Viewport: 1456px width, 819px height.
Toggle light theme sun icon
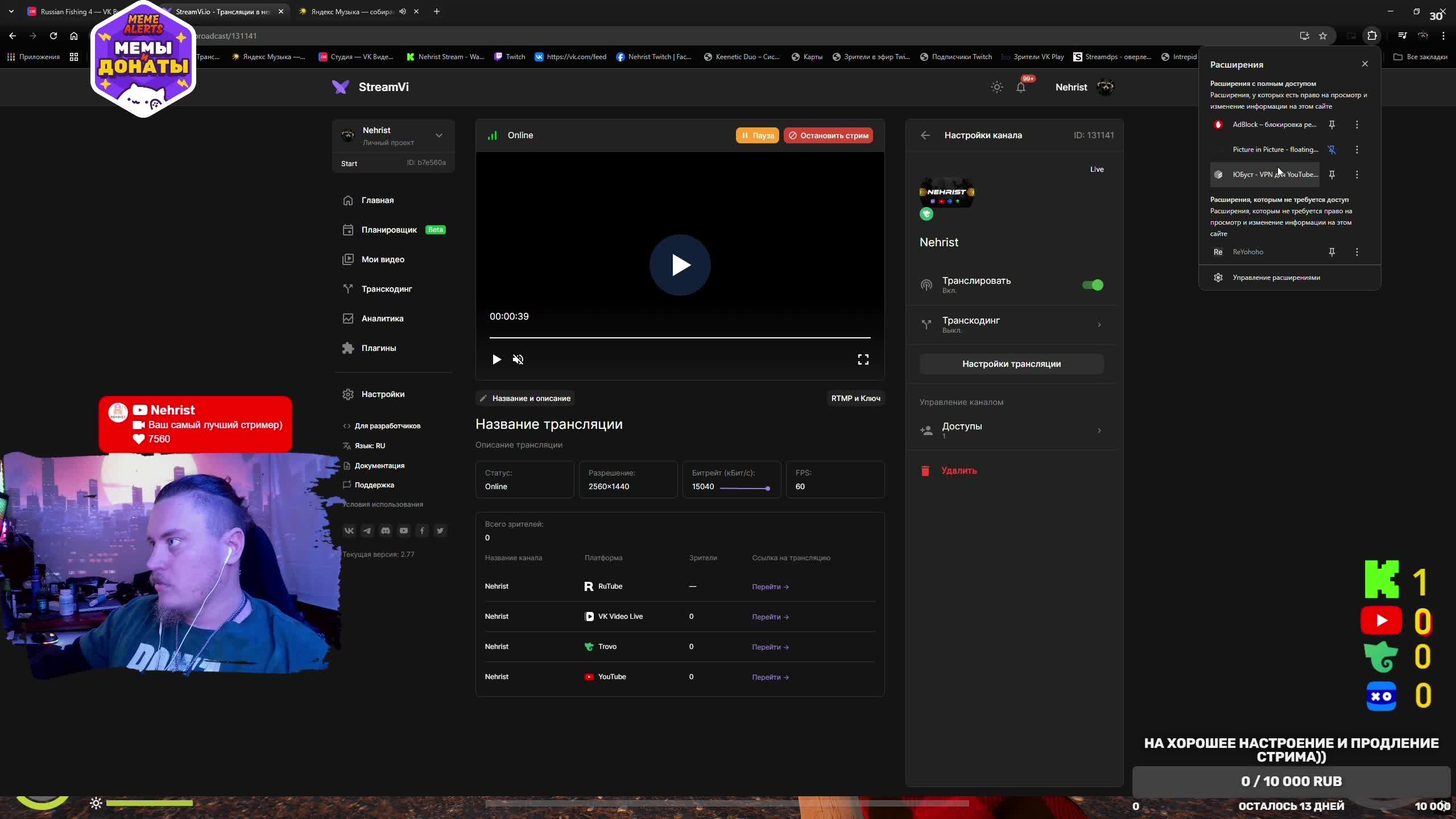pos(996,87)
